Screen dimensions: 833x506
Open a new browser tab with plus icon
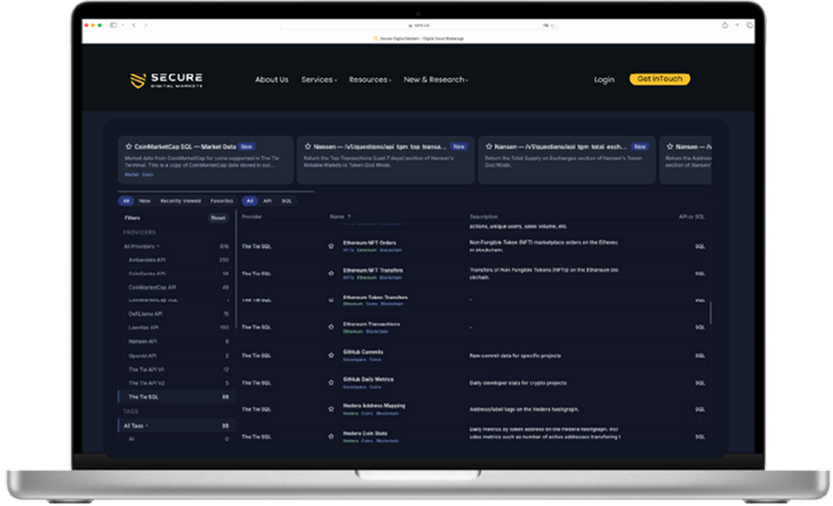pos(737,25)
